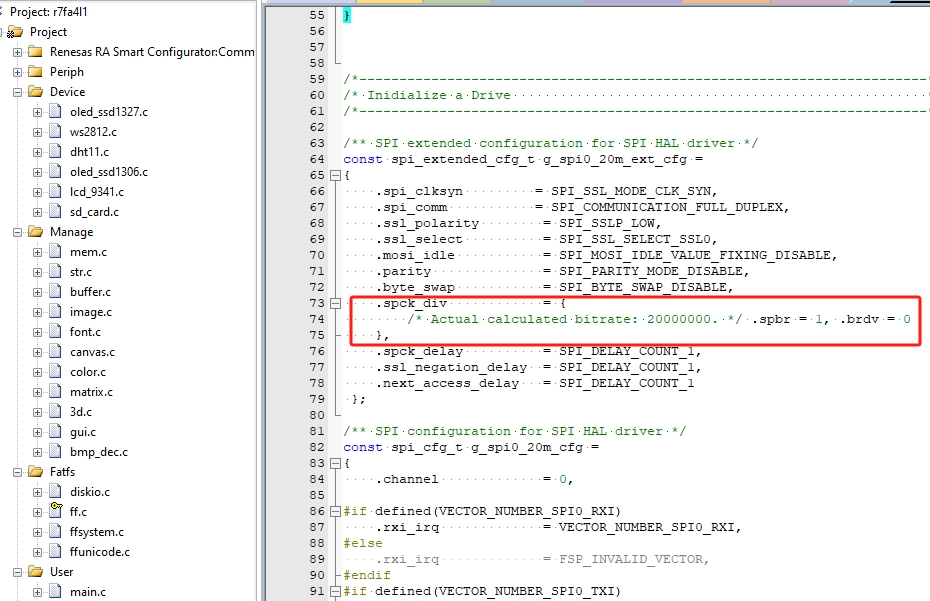Click the file icon beside ws2812.c
930x601 pixels.
point(56,132)
